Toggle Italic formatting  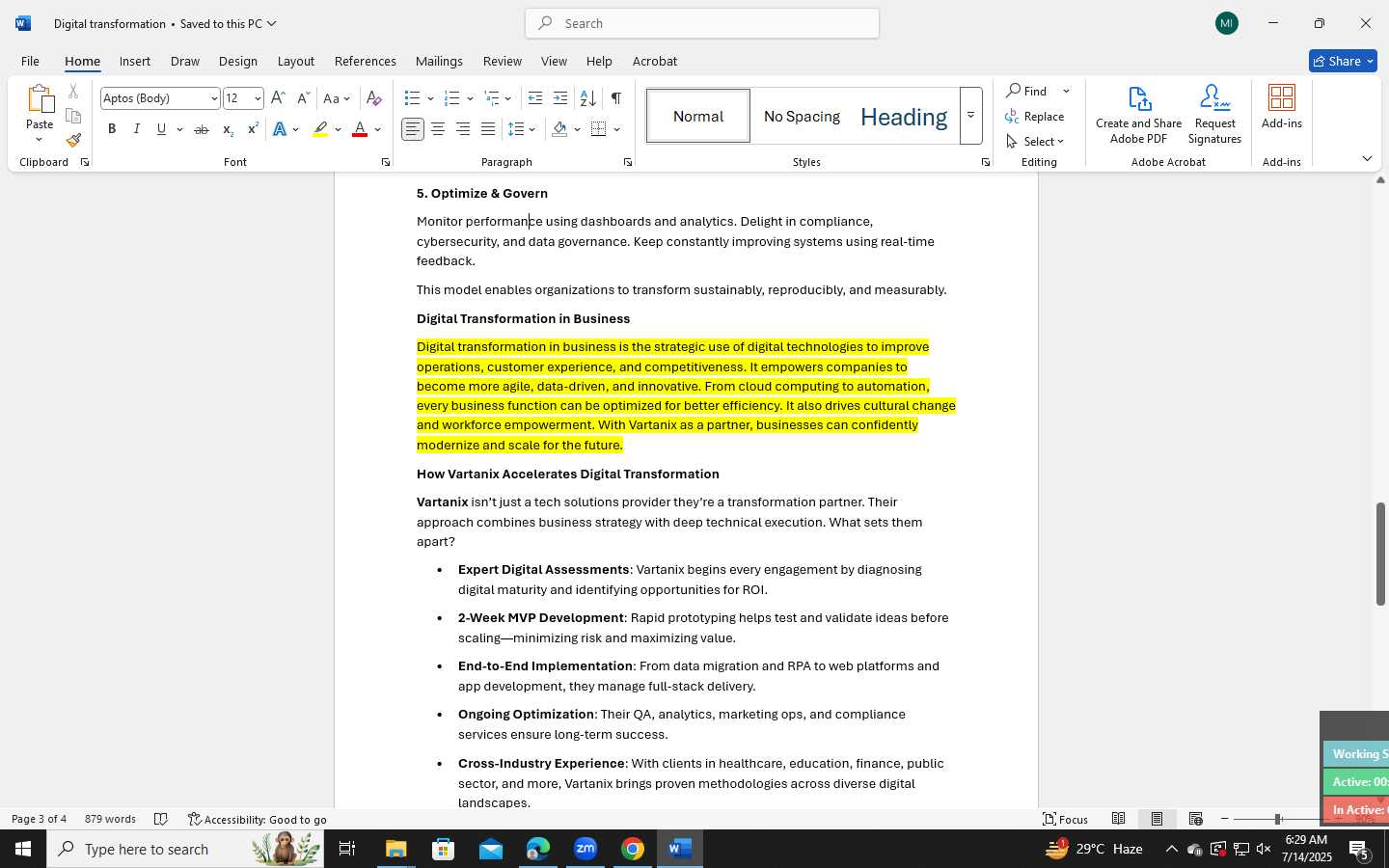click(x=137, y=129)
